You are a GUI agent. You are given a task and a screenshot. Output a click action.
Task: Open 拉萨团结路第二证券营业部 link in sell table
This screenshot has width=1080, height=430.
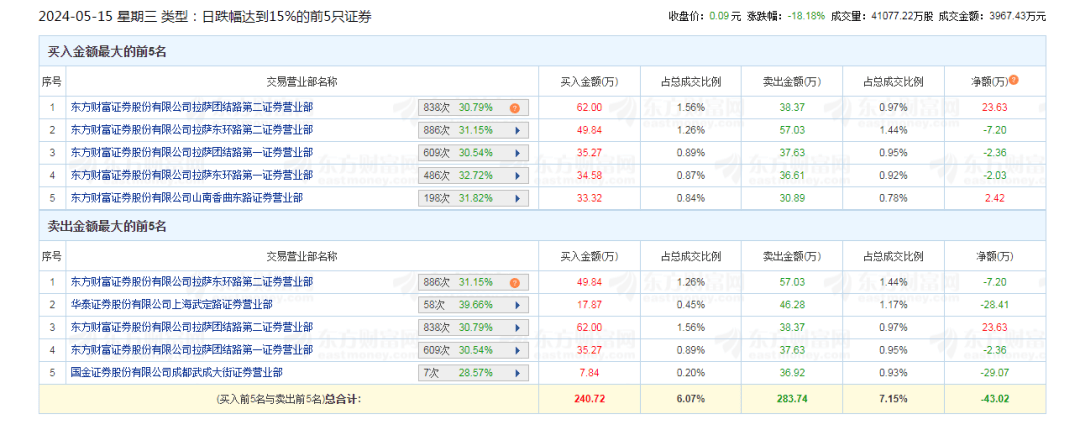coord(191,327)
